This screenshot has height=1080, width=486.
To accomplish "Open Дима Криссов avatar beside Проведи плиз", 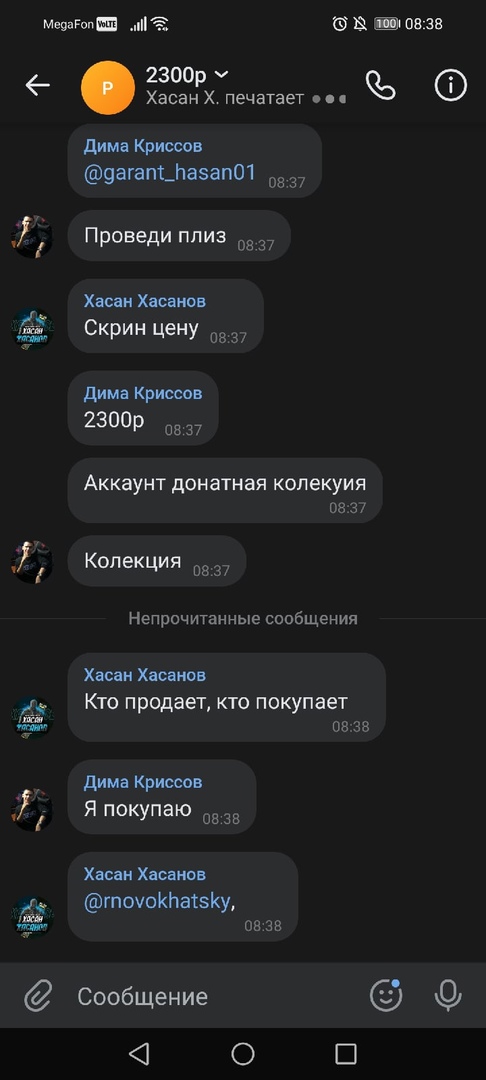I will (x=32, y=236).
